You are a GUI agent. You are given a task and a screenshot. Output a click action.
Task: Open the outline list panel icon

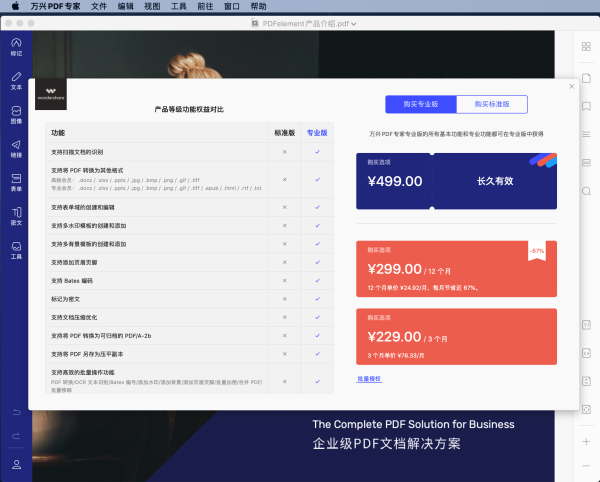(x=586, y=134)
